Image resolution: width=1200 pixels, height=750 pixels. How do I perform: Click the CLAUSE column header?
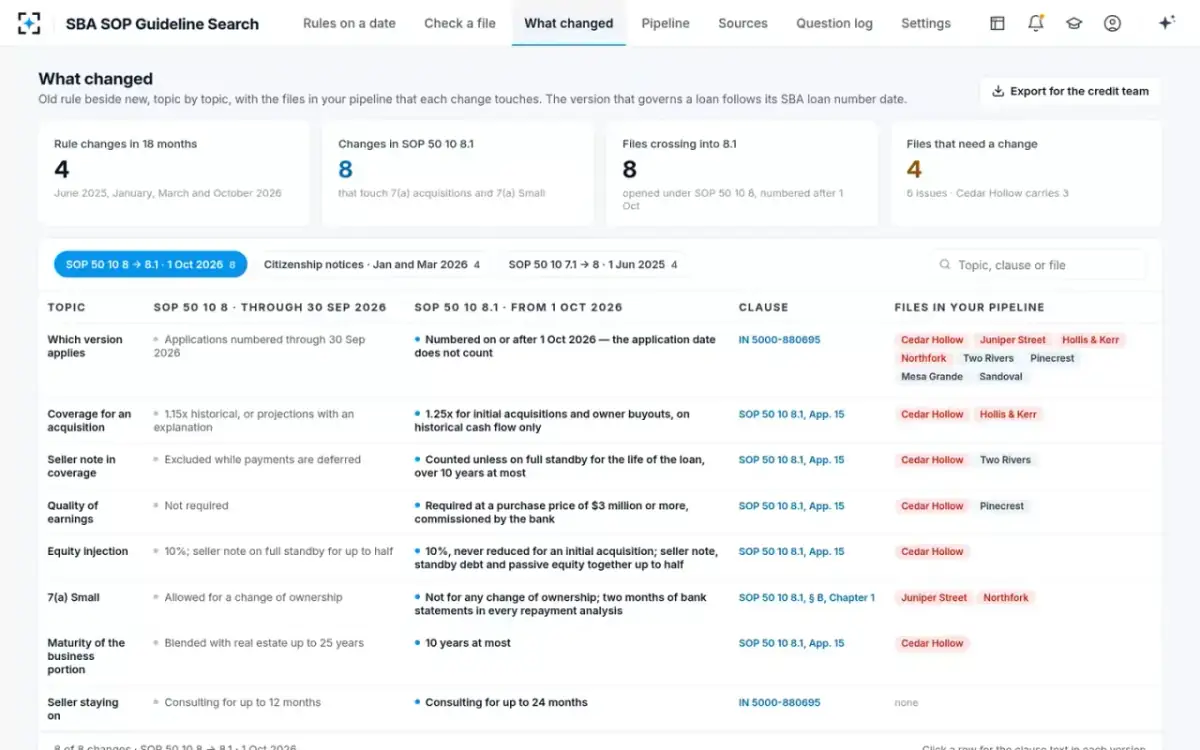763,308
